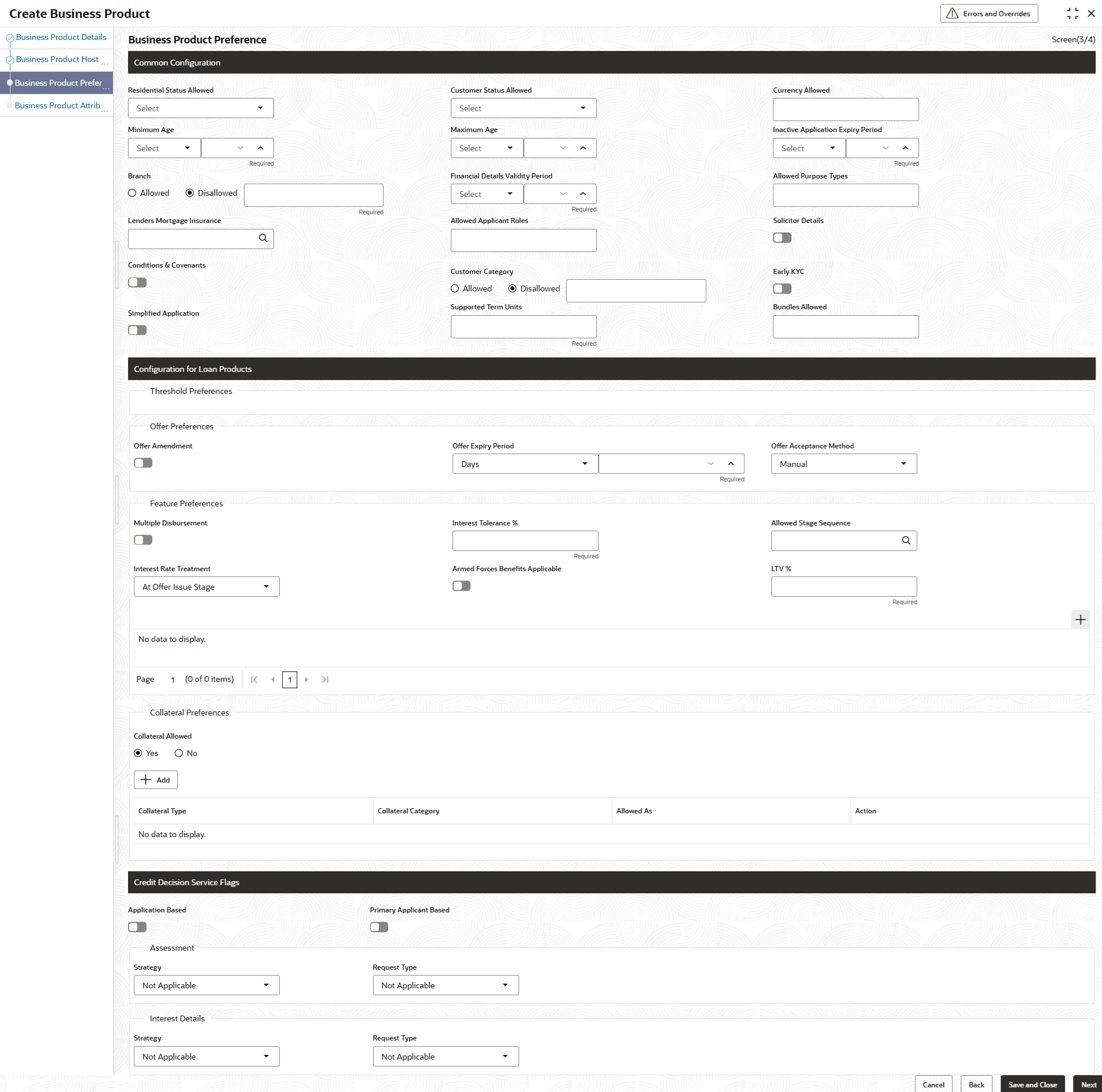Screen dimensions: 1102x1092
Task: Increase the Financial Details Validity Period value
Action: point(583,194)
